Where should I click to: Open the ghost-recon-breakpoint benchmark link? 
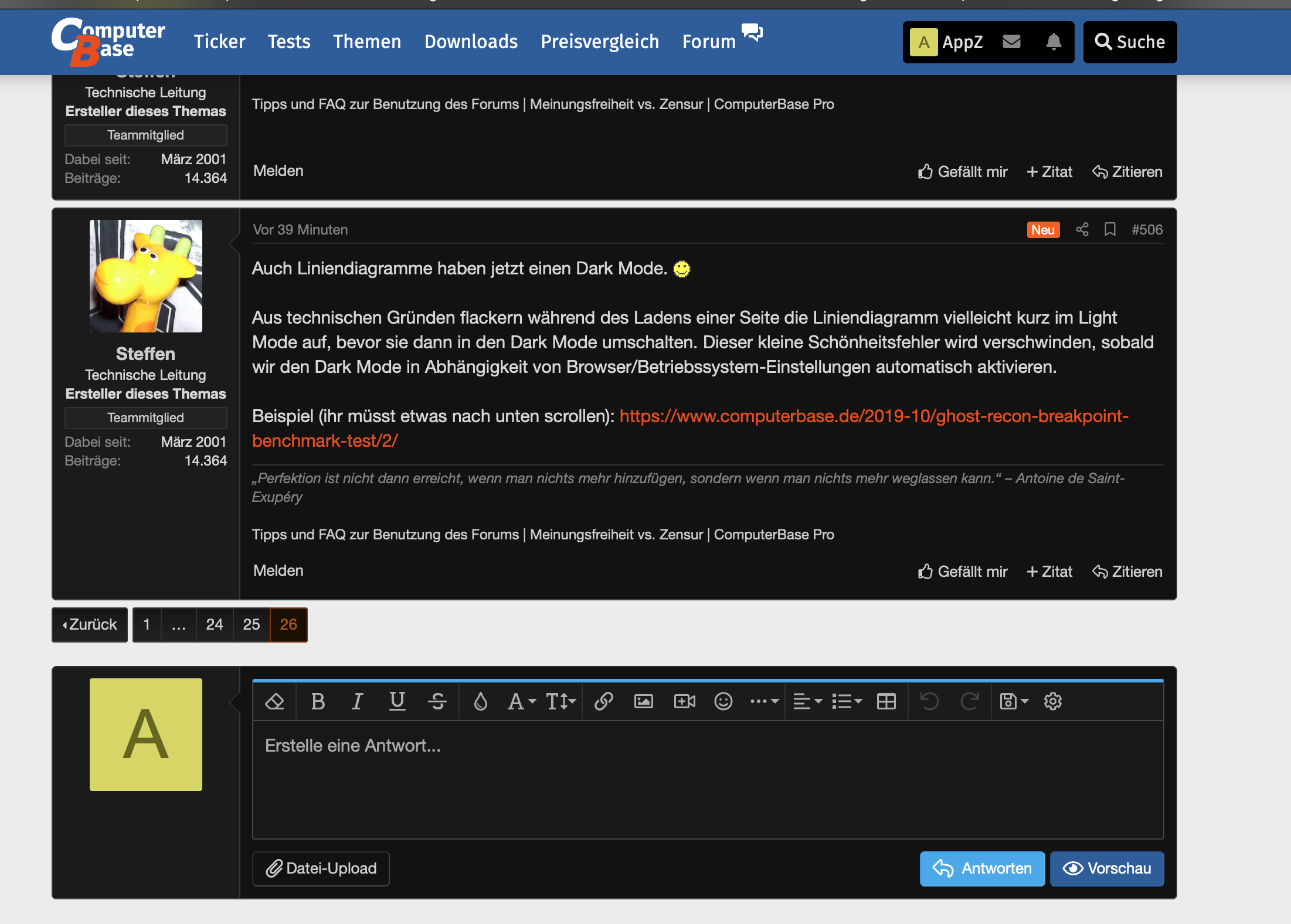point(874,416)
